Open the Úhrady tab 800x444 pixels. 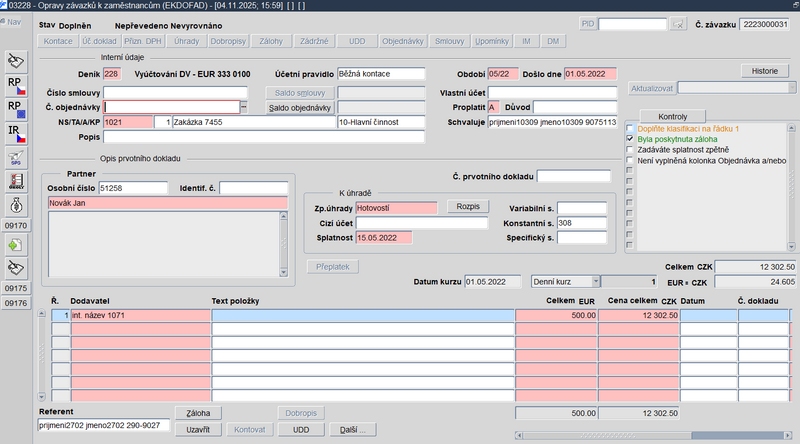187,41
